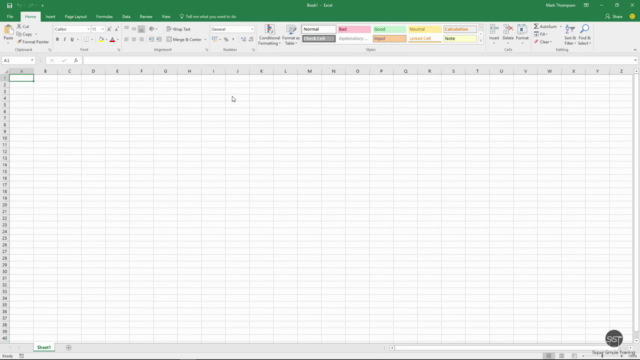Open Conditional Formatting menu
Viewport: 640px width, 360px height.
(269, 35)
